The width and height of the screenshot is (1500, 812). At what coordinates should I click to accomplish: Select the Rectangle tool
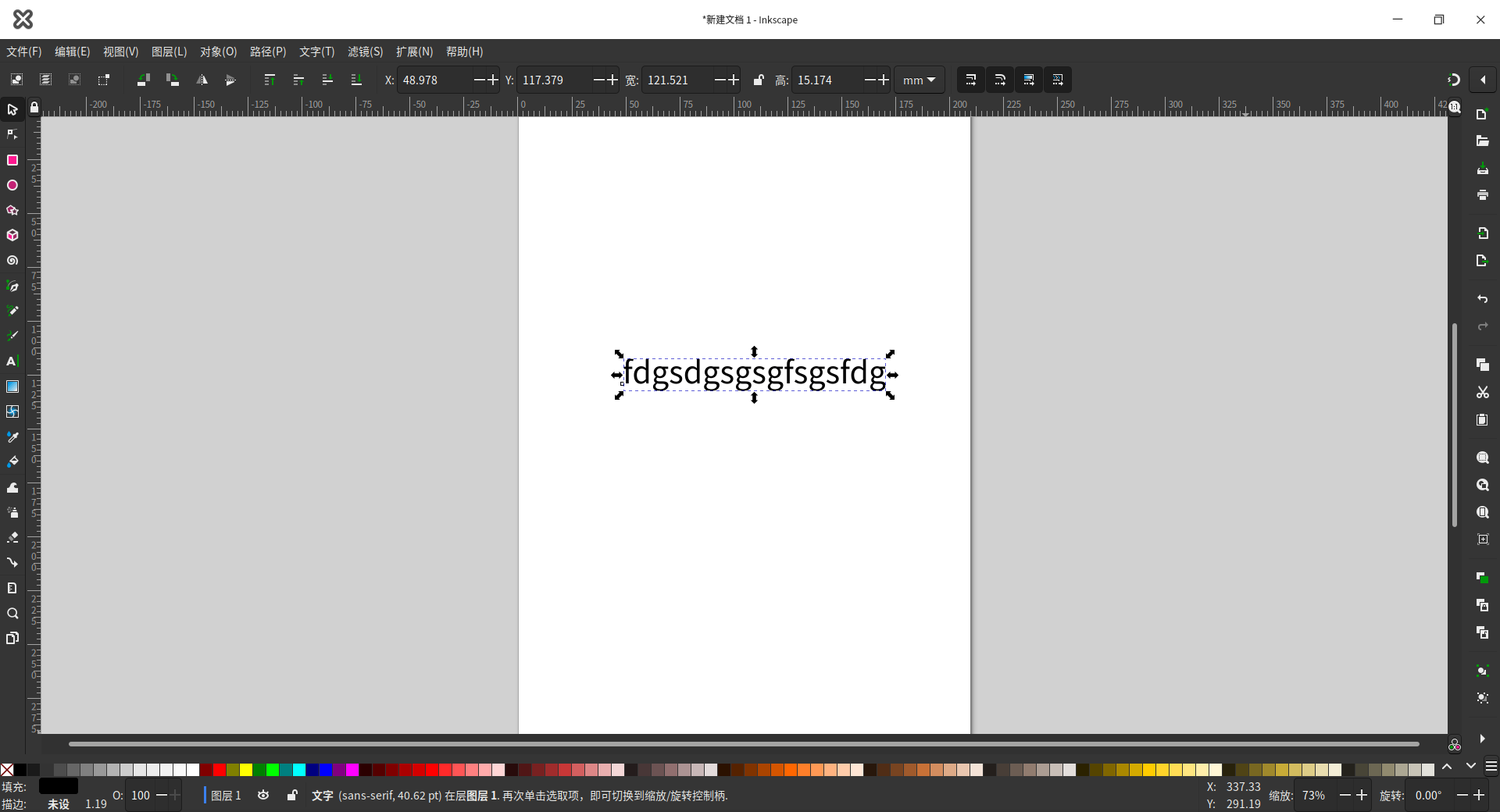click(x=12, y=160)
